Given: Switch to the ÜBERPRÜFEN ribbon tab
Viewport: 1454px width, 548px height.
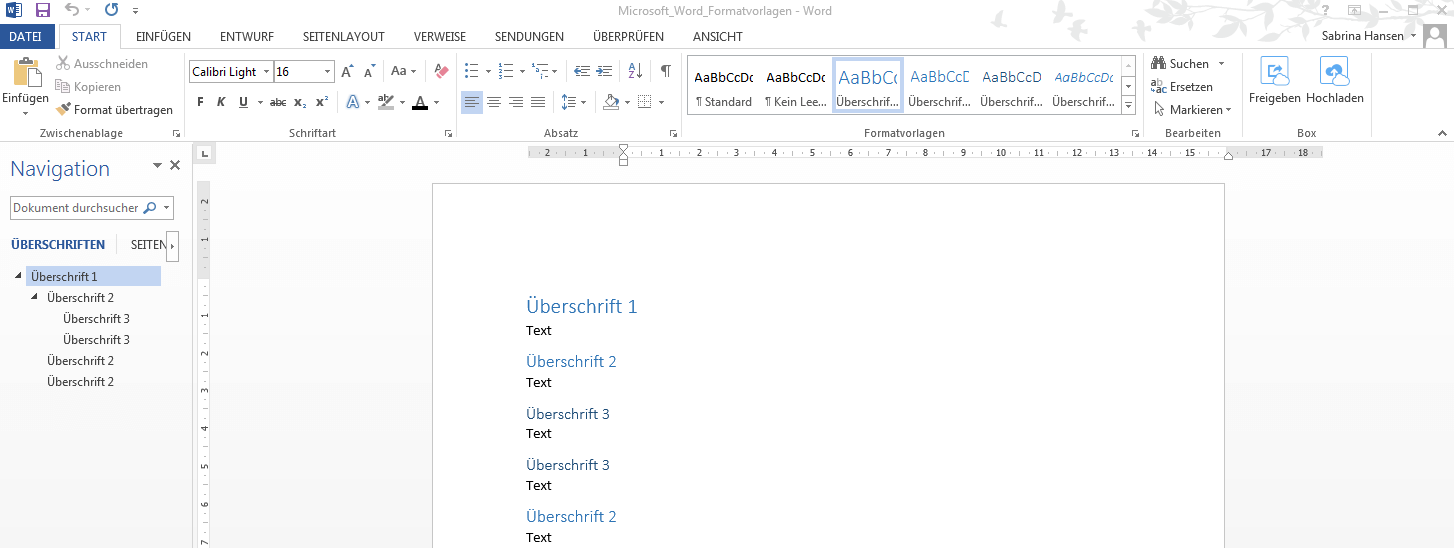Looking at the screenshot, I should [626, 36].
